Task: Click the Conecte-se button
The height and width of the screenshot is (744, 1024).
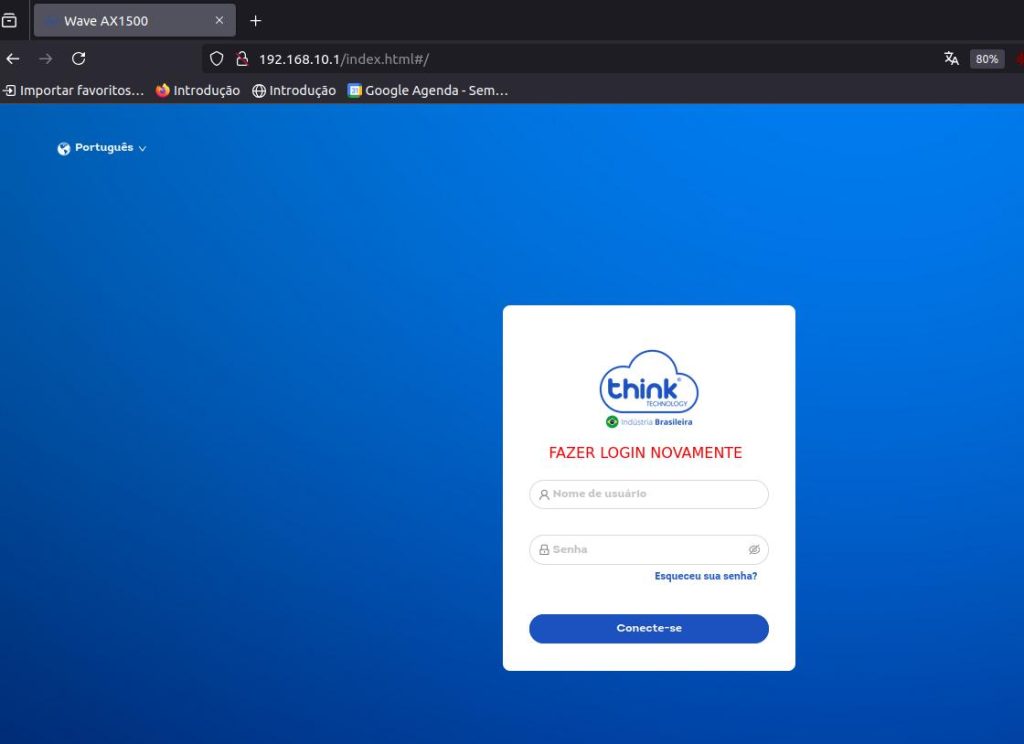Action: (648, 628)
